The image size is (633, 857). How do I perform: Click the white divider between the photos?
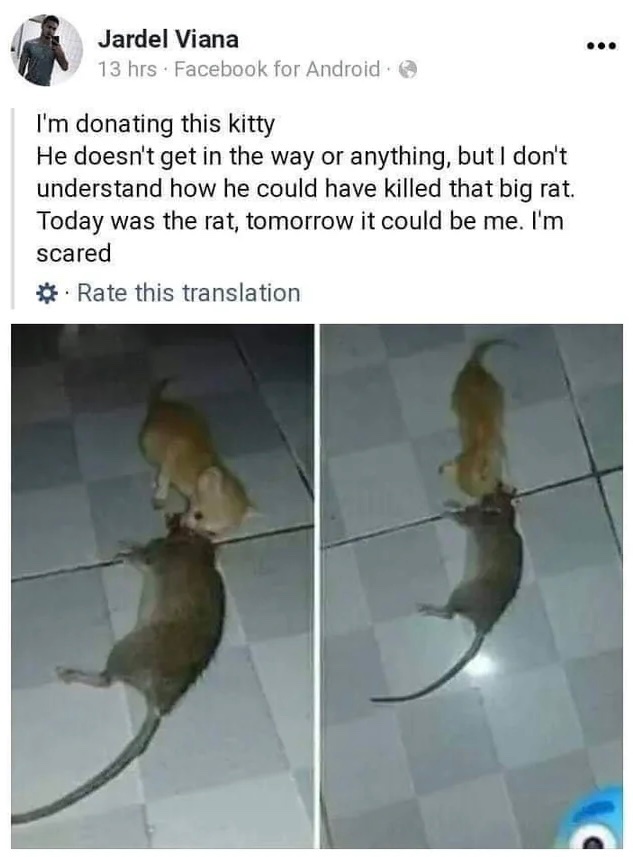[x=318, y=586]
